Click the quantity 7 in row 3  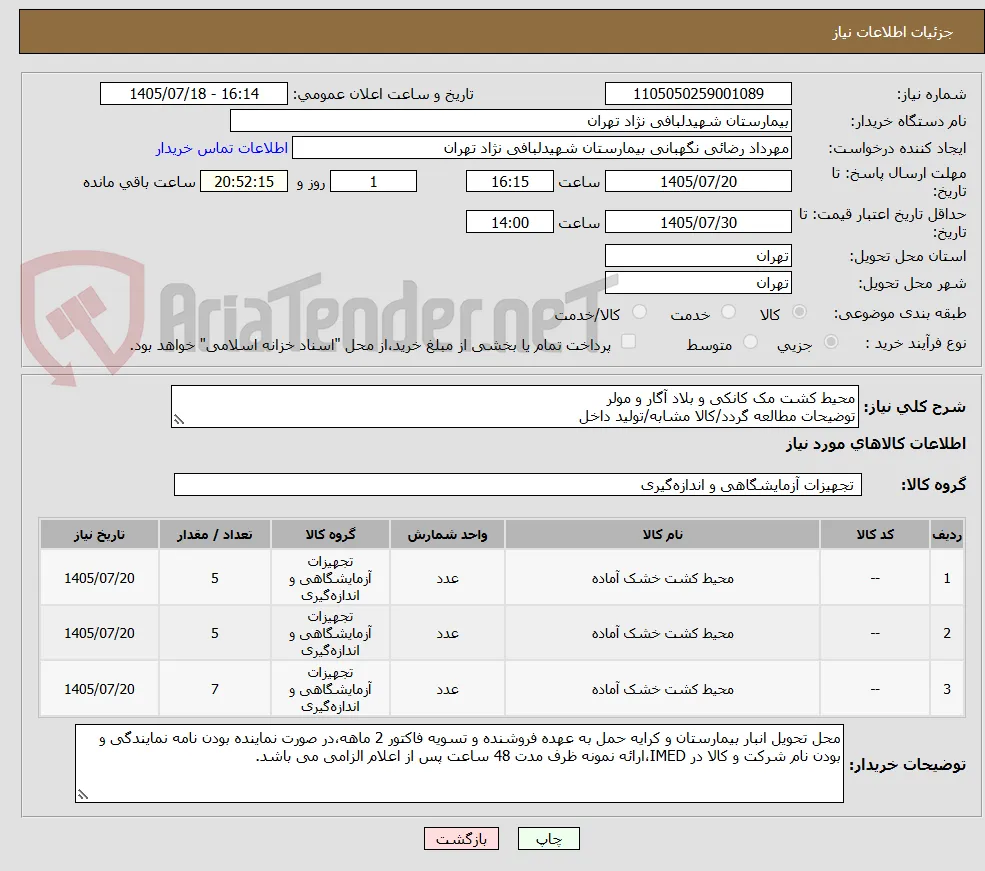click(214, 689)
